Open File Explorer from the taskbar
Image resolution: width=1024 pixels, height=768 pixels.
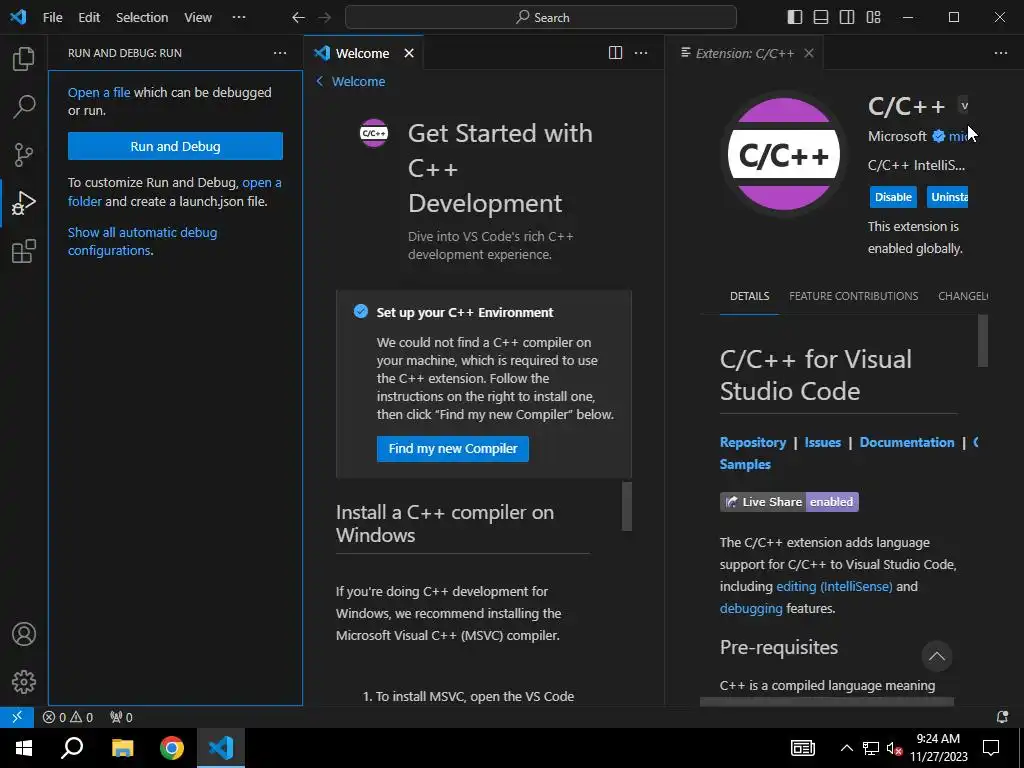(x=122, y=748)
